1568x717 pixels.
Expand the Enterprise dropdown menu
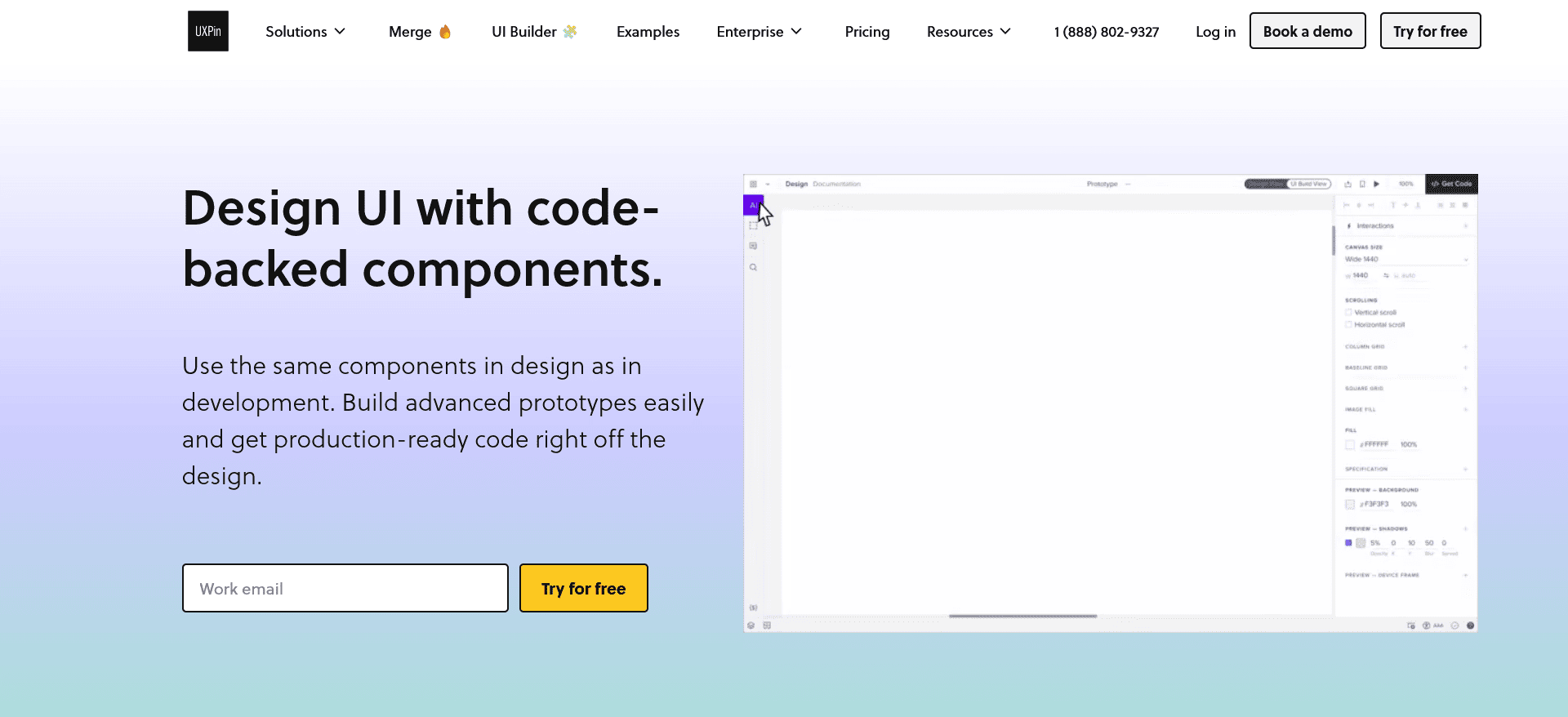point(759,32)
